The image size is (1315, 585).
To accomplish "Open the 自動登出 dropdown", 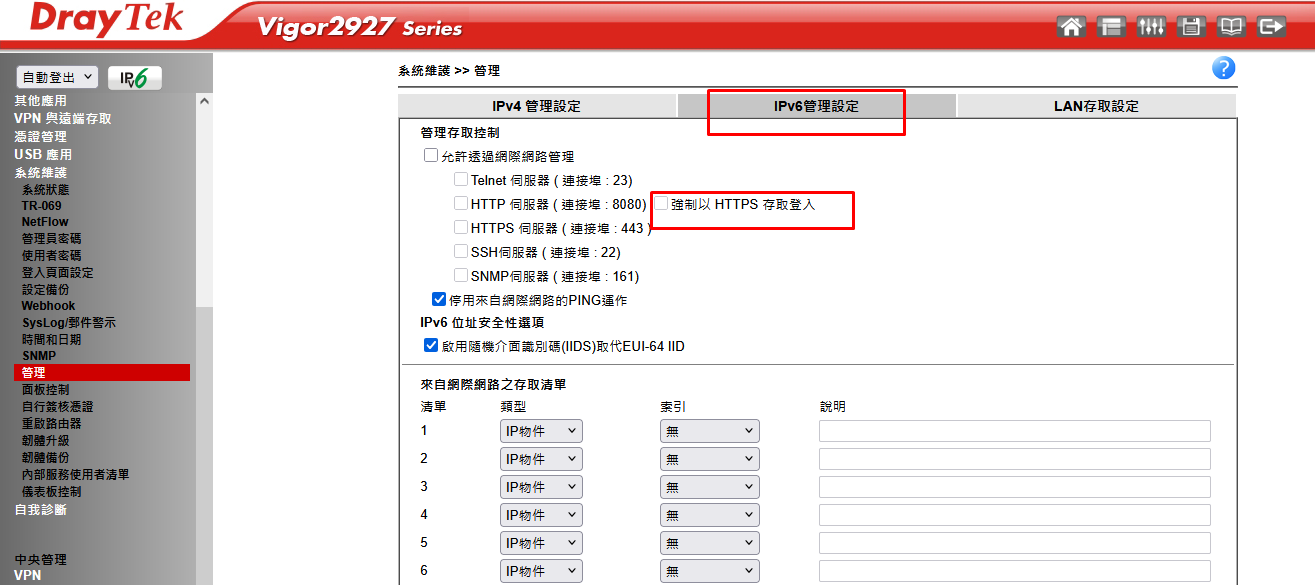I will coord(57,77).
